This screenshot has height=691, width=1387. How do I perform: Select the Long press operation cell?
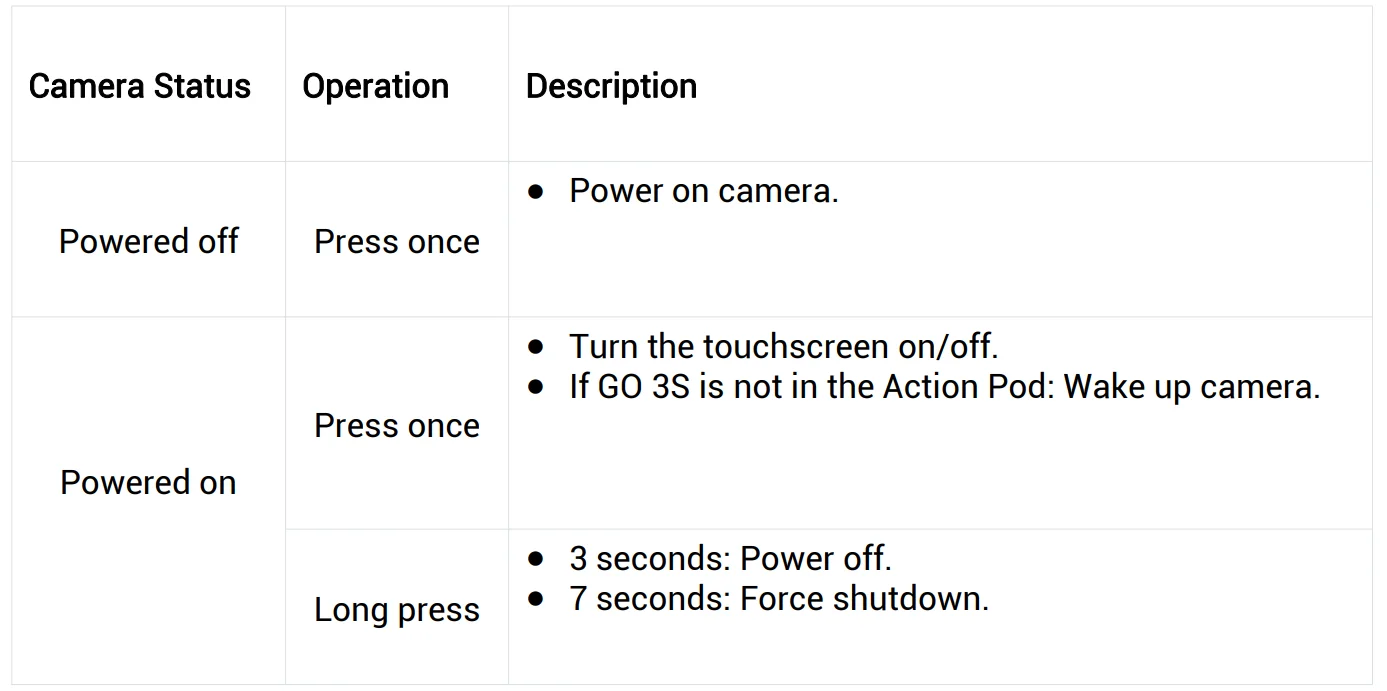click(397, 610)
